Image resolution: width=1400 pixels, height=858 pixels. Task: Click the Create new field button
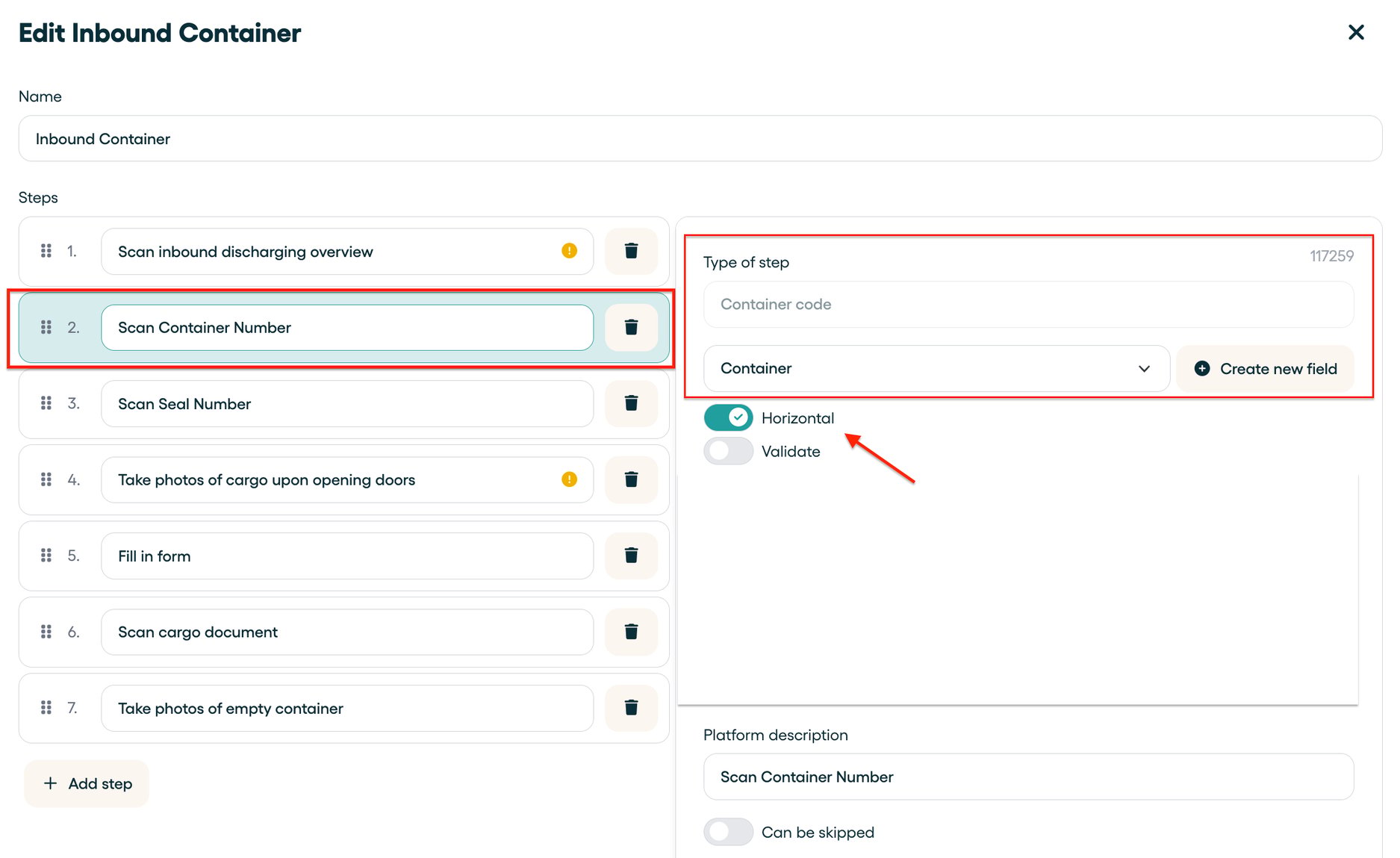point(1266,368)
